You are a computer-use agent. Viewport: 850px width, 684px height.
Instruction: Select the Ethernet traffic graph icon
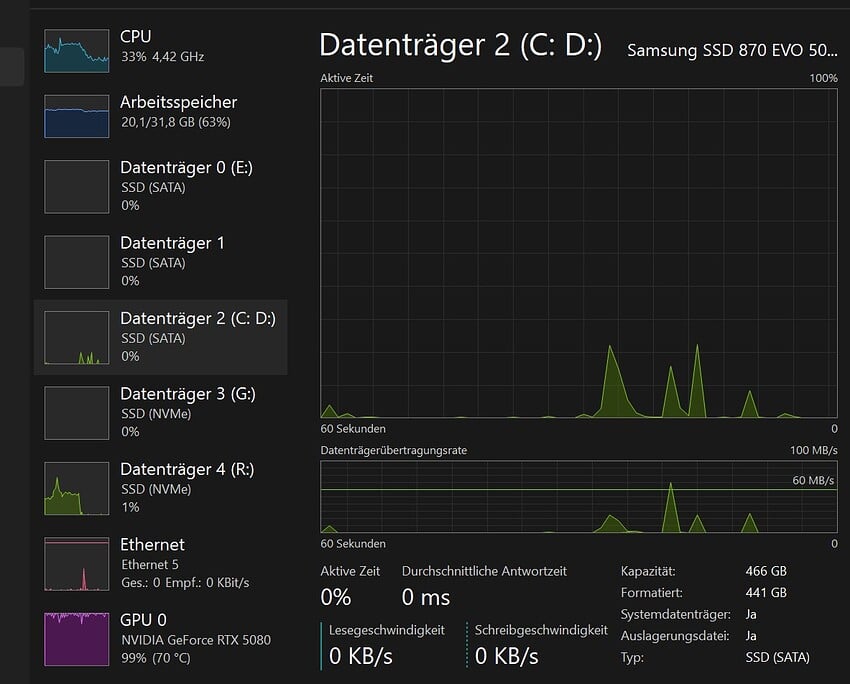point(76,563)
